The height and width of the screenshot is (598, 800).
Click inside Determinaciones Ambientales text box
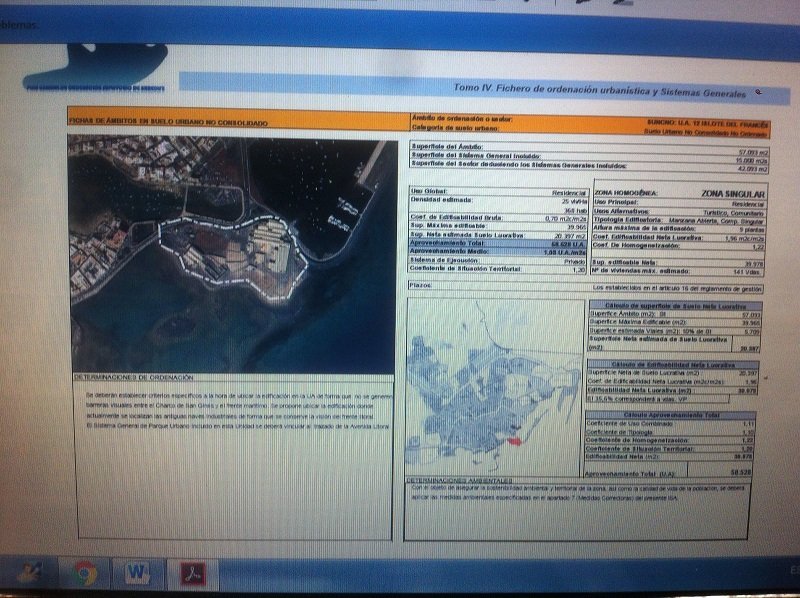[577, 512]
